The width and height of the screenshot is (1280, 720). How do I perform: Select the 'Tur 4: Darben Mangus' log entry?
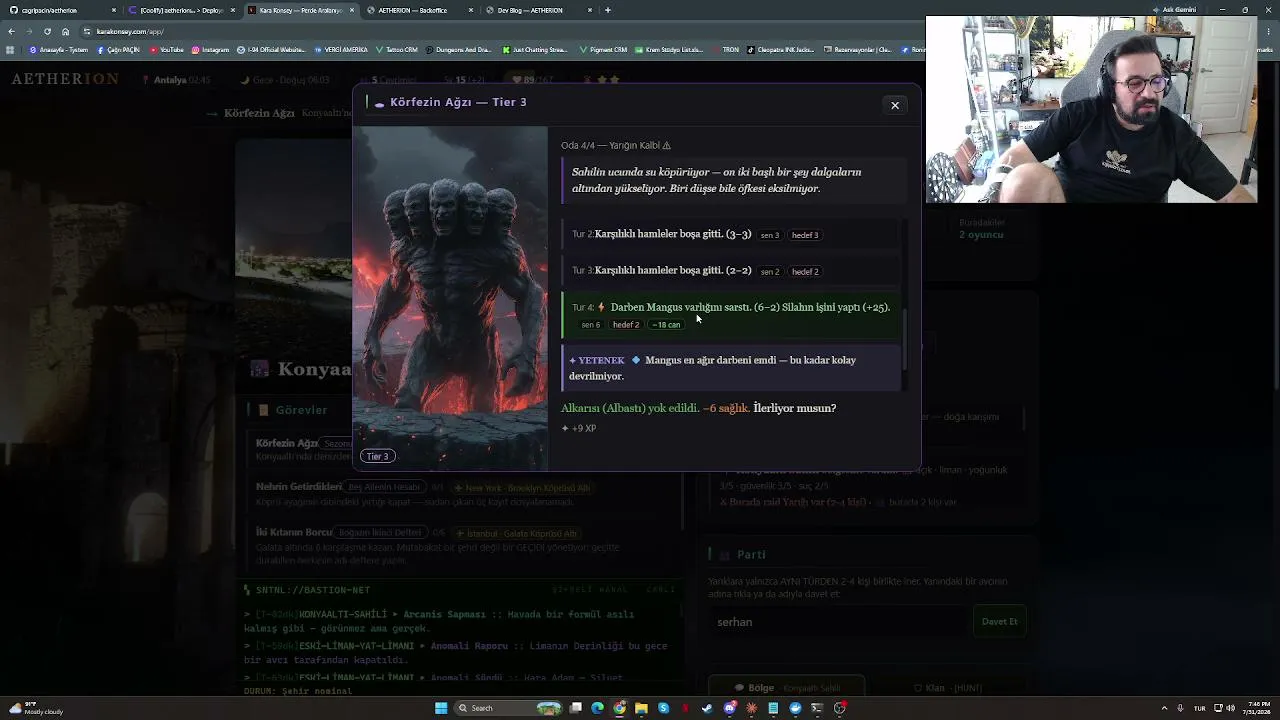click(x=732, y=315)
